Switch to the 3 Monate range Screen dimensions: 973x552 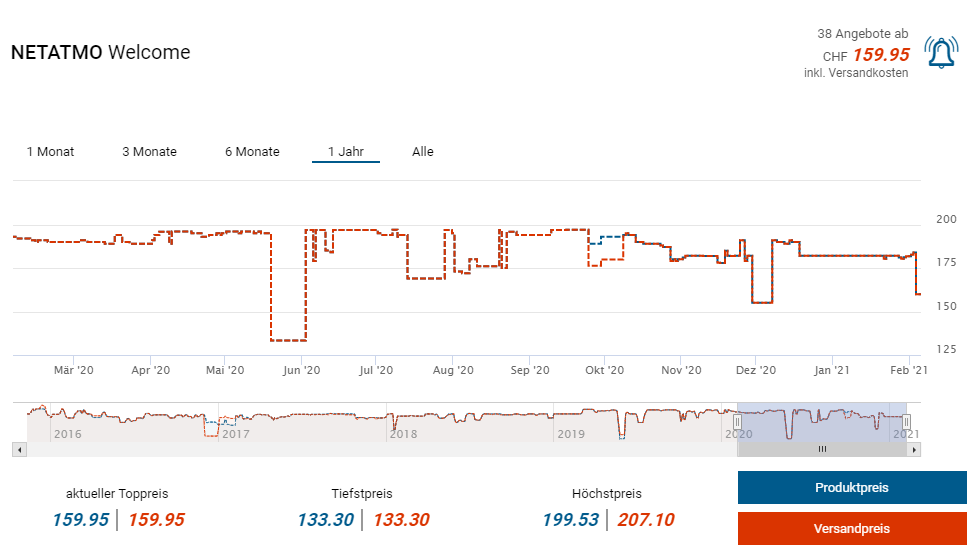coord(149,152)
